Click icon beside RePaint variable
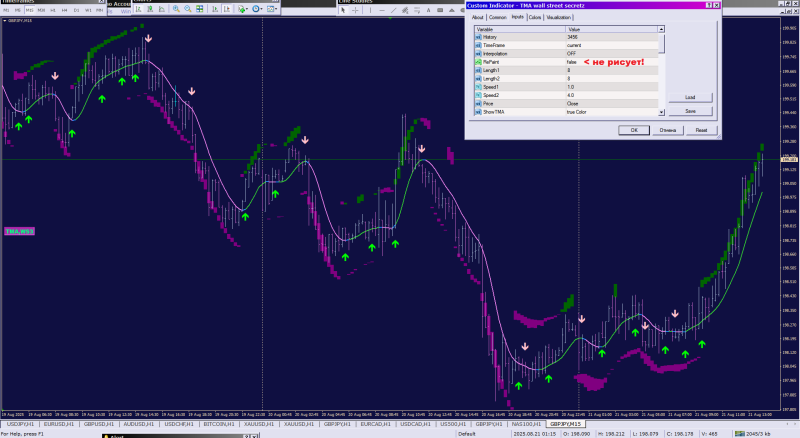 (x=479, y=62)
